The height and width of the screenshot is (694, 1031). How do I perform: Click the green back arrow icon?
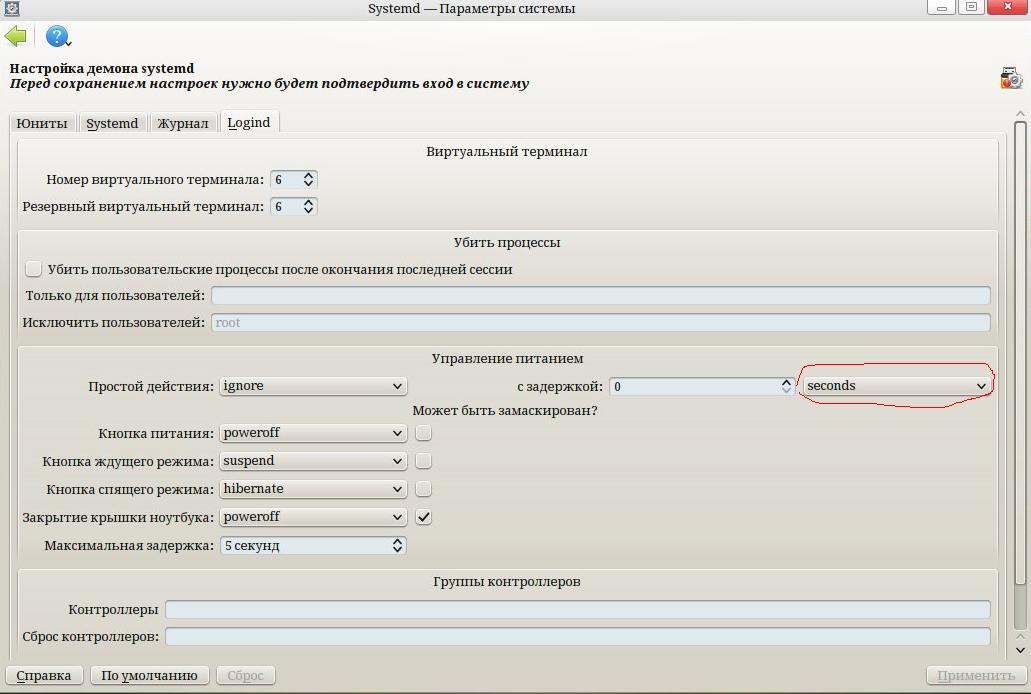point(16,36)
